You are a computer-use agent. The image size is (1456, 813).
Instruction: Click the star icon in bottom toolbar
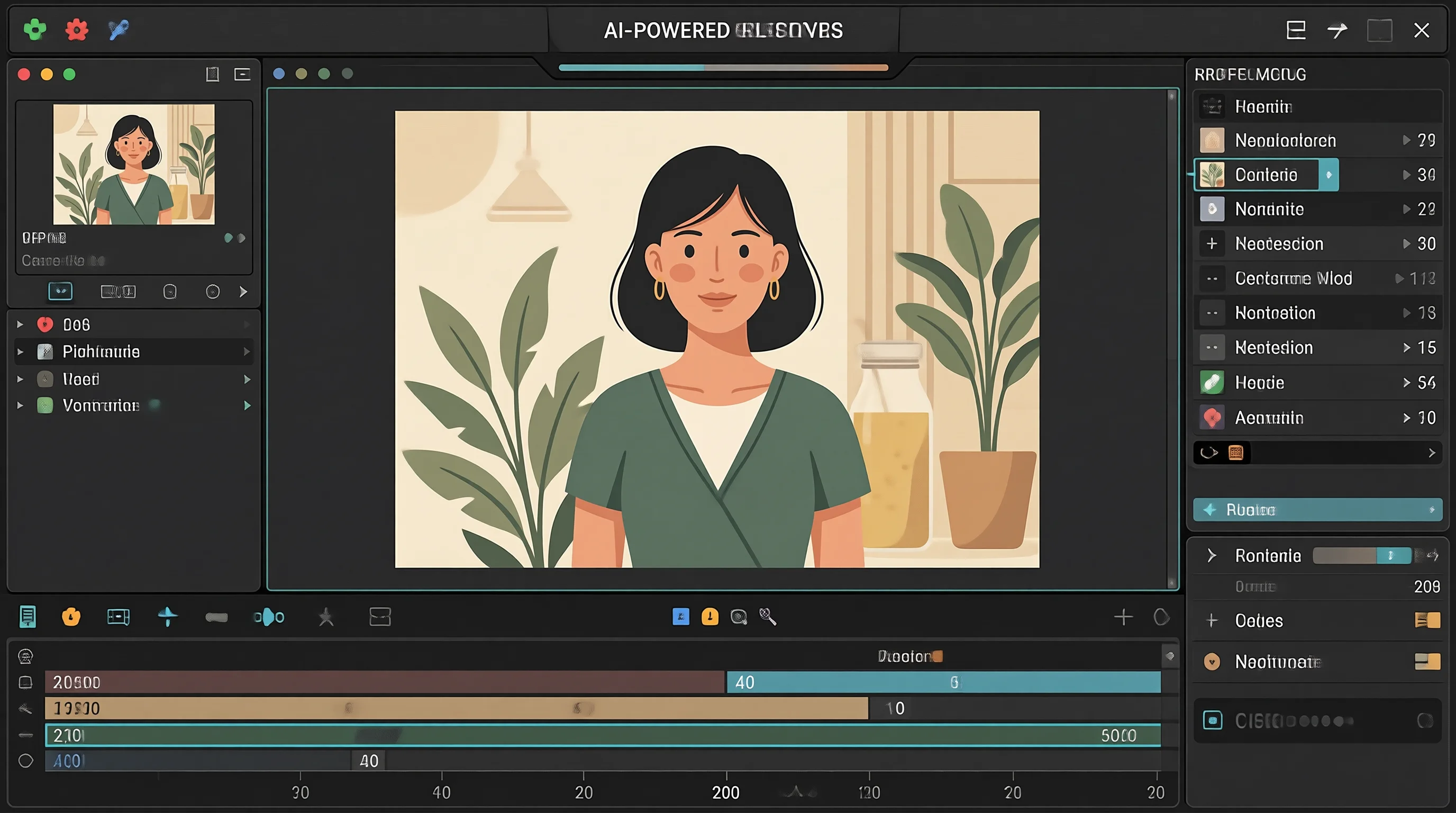[326, 617]
